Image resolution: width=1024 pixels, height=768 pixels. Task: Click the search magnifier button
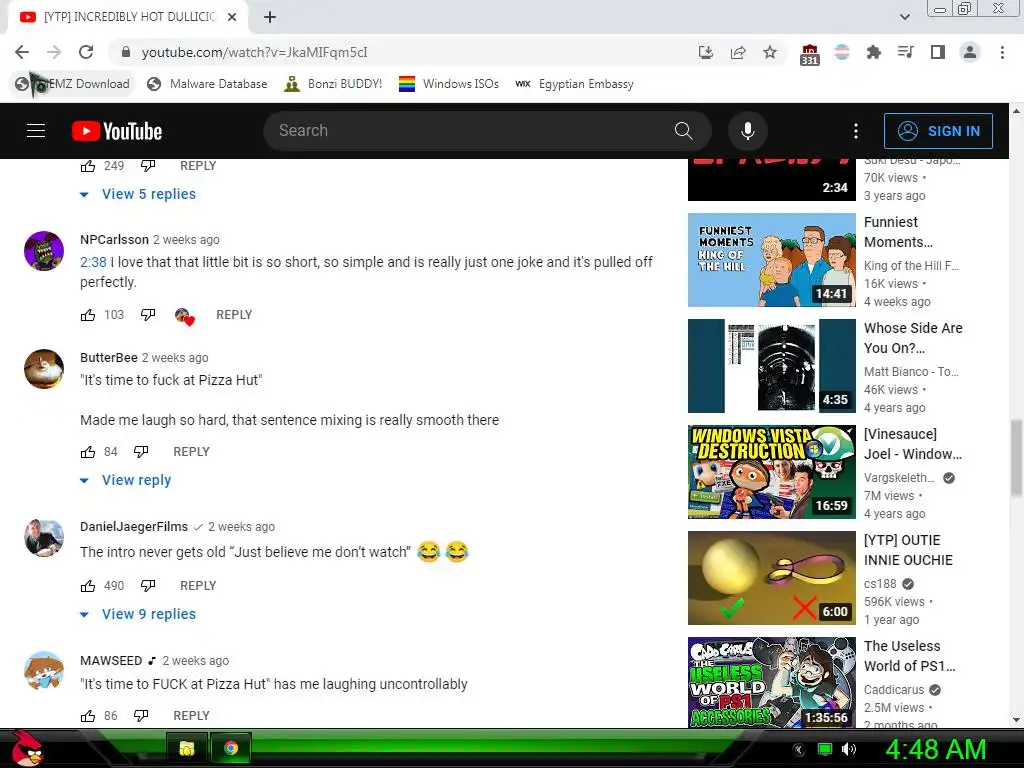(x=683, y=131)
